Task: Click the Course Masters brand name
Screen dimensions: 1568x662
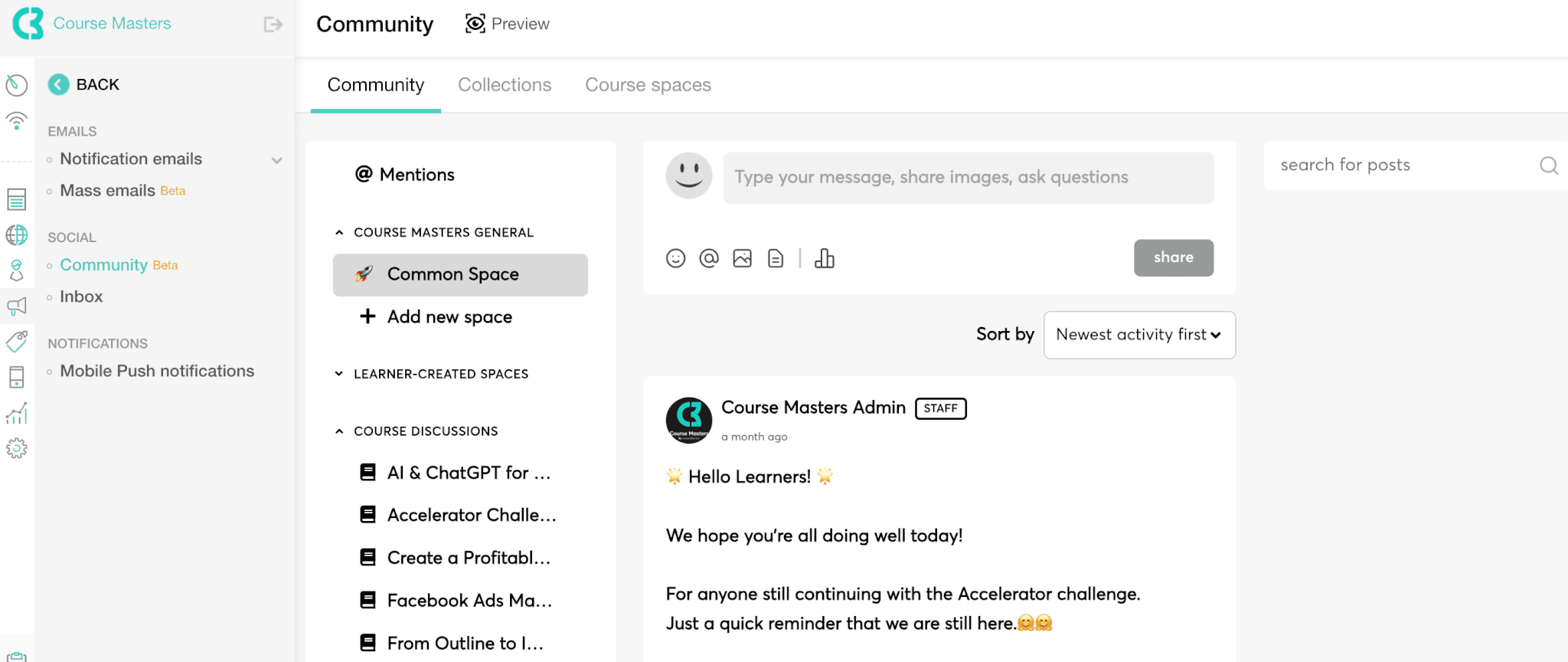Action: [x=112, y=23]
